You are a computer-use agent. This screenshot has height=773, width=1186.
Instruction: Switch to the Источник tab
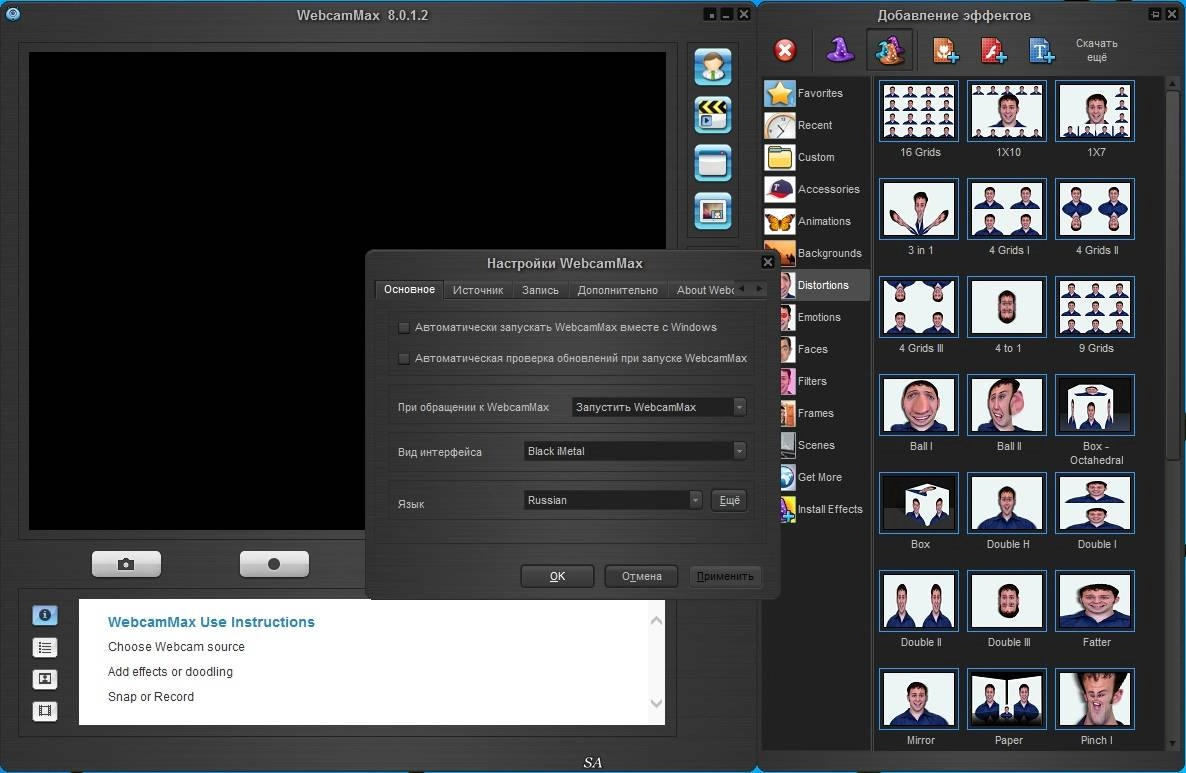point(477,290)
